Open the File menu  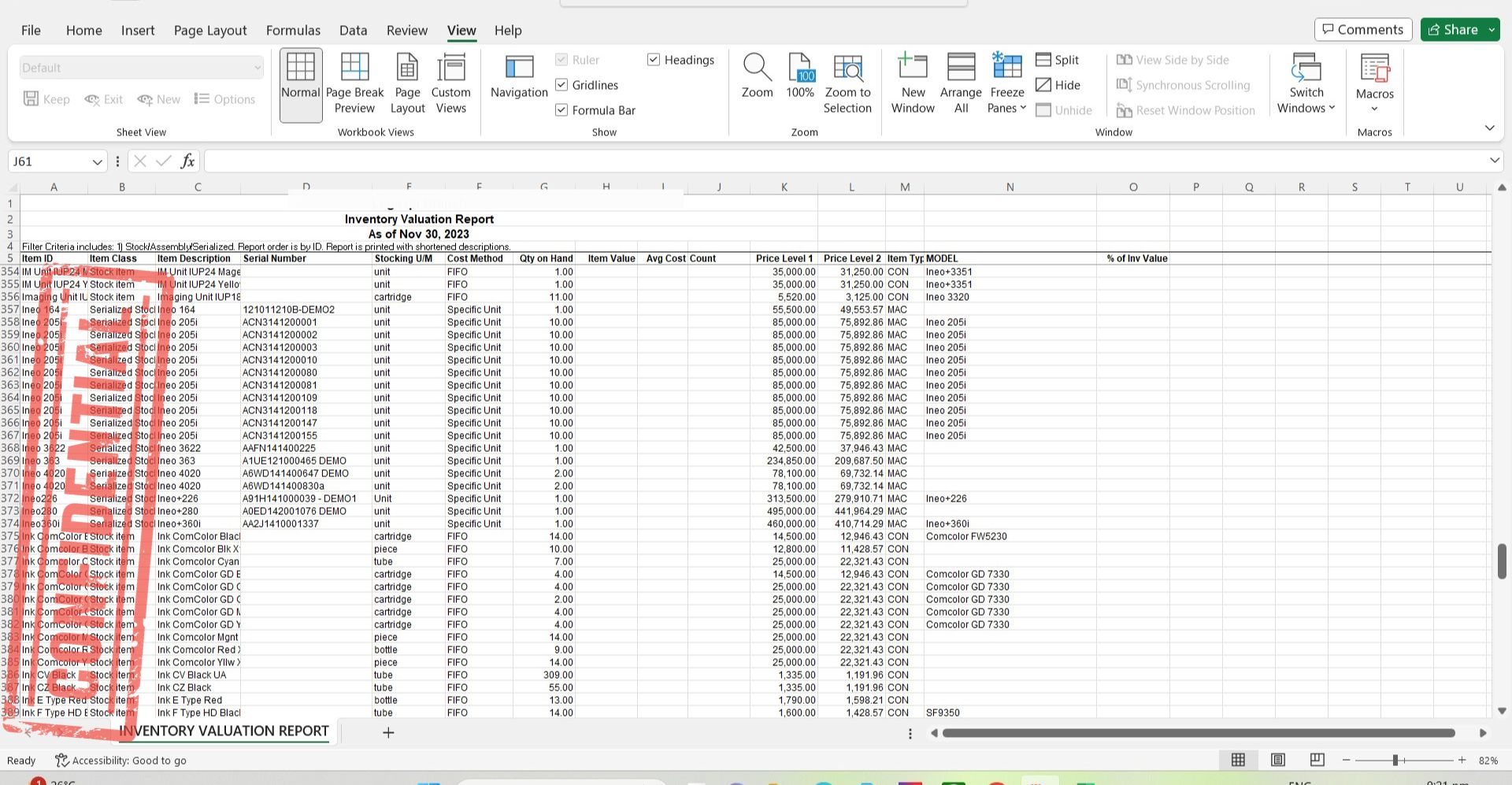click(x=31, y=30)
